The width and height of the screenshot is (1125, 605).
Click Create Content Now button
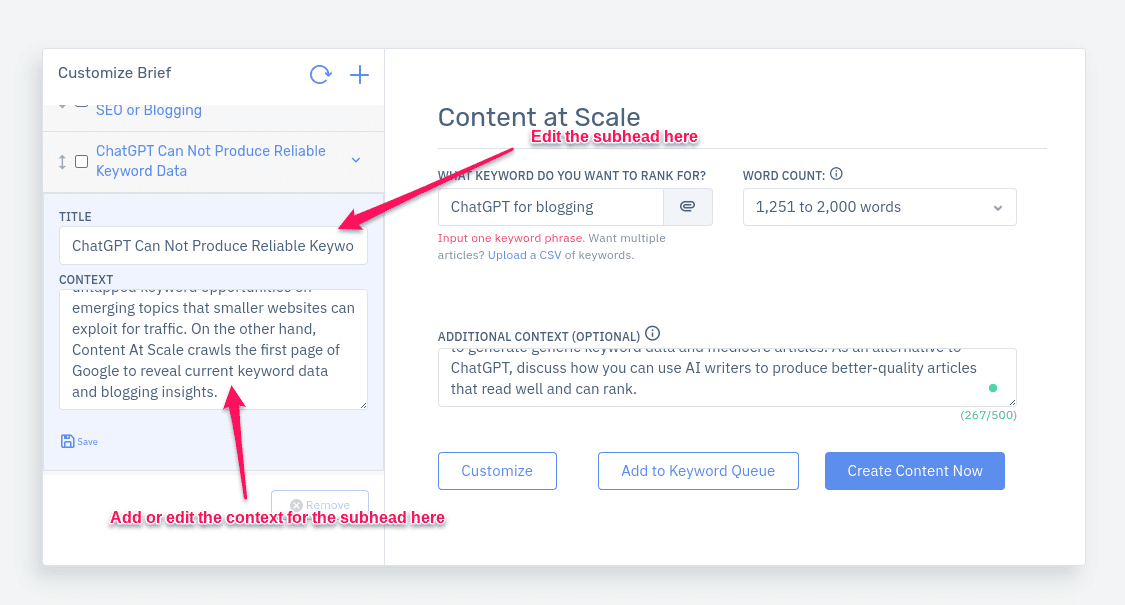point(915,471)
